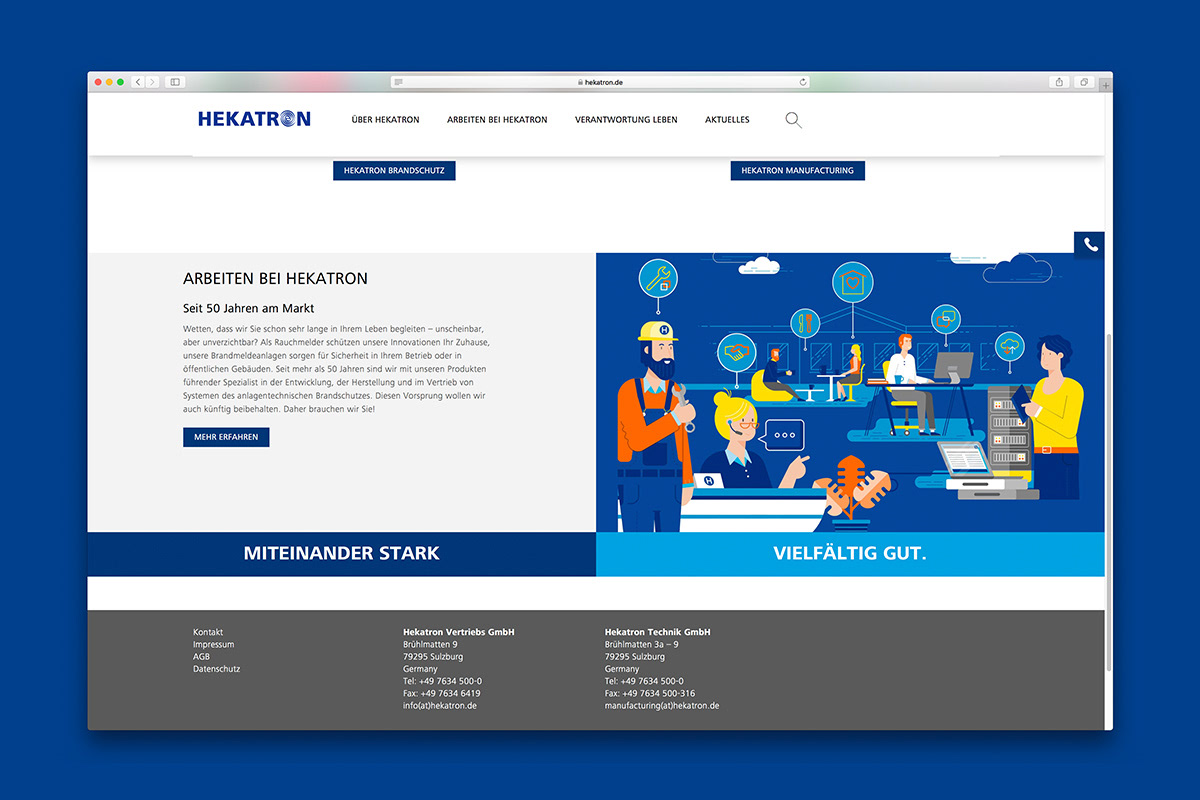The width and height of the screenshot is (1200, 800).
Task: Click the Mehr Erfahren button
Action: click(226, 437)
